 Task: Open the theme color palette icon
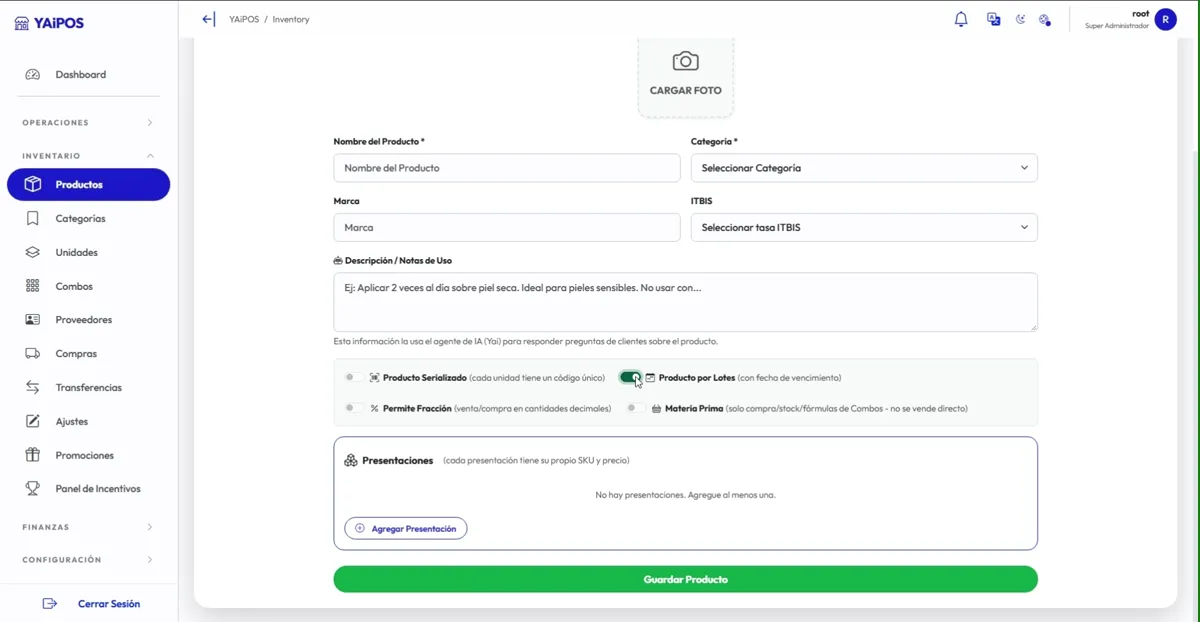pos(1044,19)
